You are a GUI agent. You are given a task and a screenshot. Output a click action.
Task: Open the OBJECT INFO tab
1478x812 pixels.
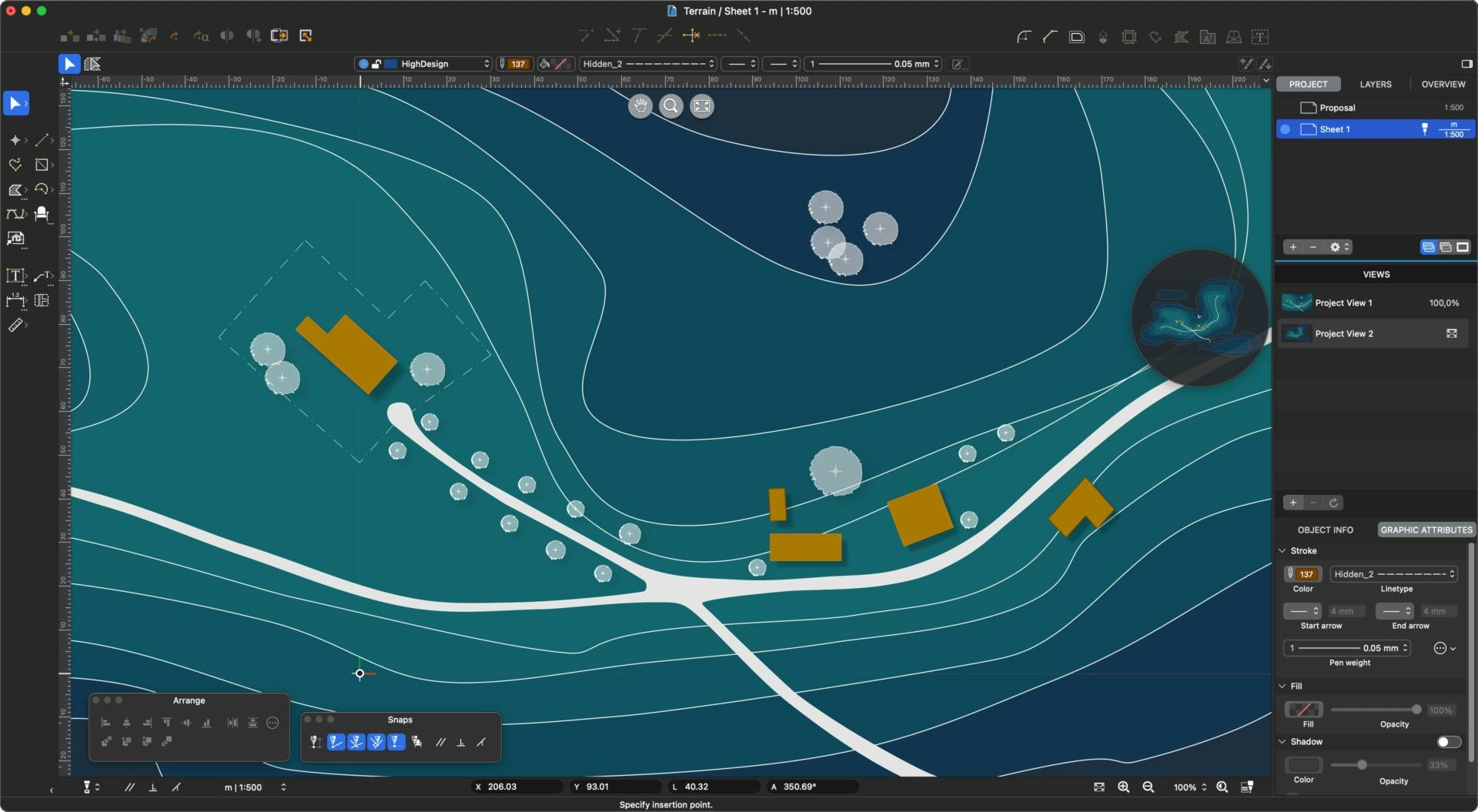pyautogui.click(x=1324, y=530)
